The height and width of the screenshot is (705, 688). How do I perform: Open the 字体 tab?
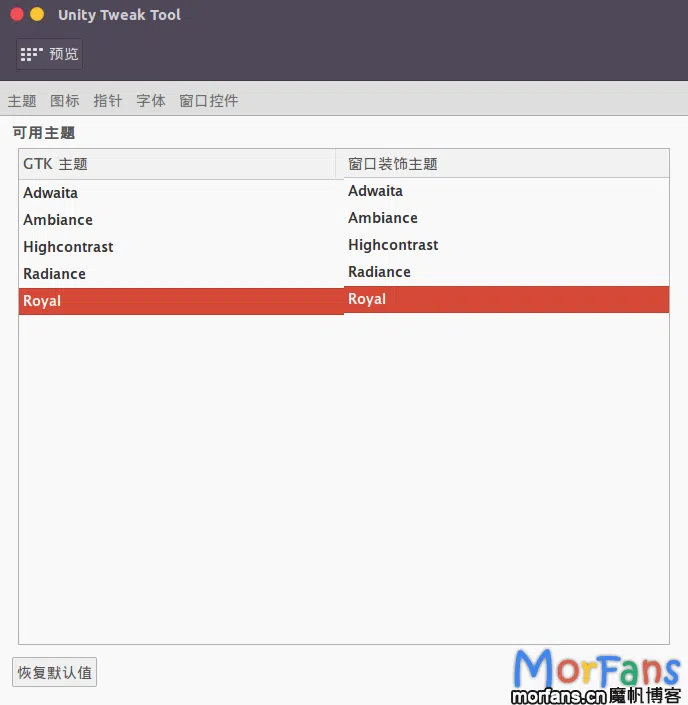click(x=151, y=101)
